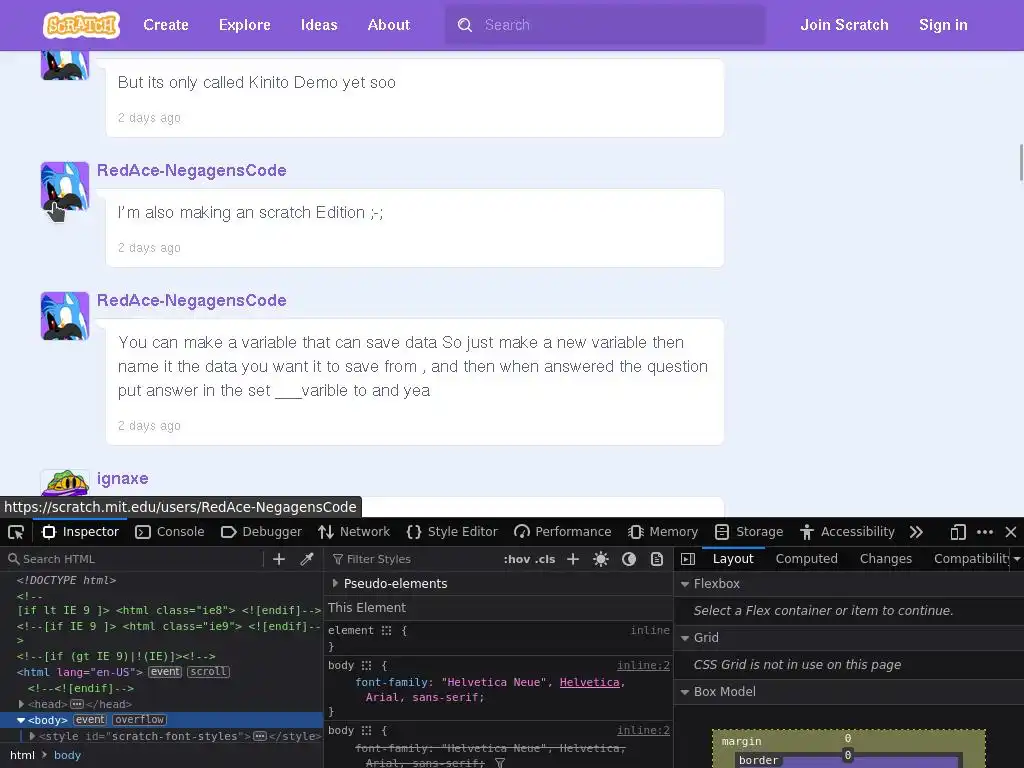Expand the Pseudo-elements section
Screen dimensions: 1024x768
pyautogui.click(x=335, y=583)
